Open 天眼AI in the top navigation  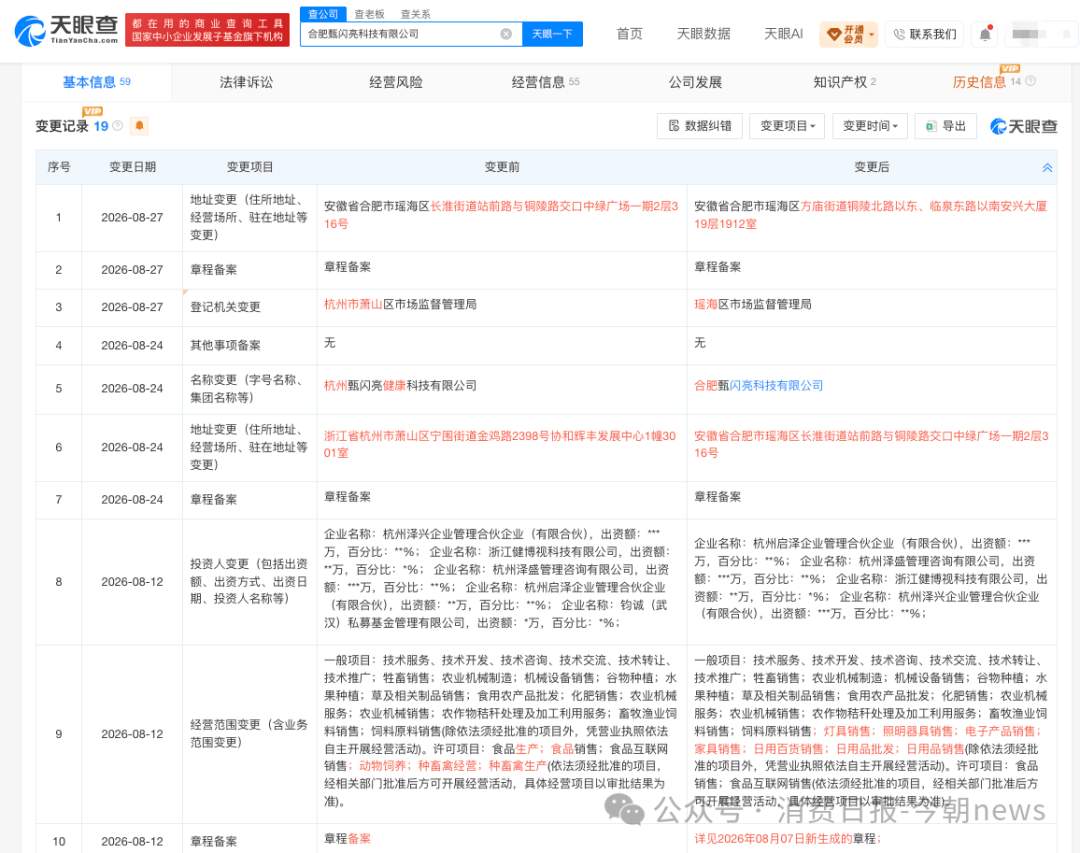pyautogui.click(x=783, y=34)
